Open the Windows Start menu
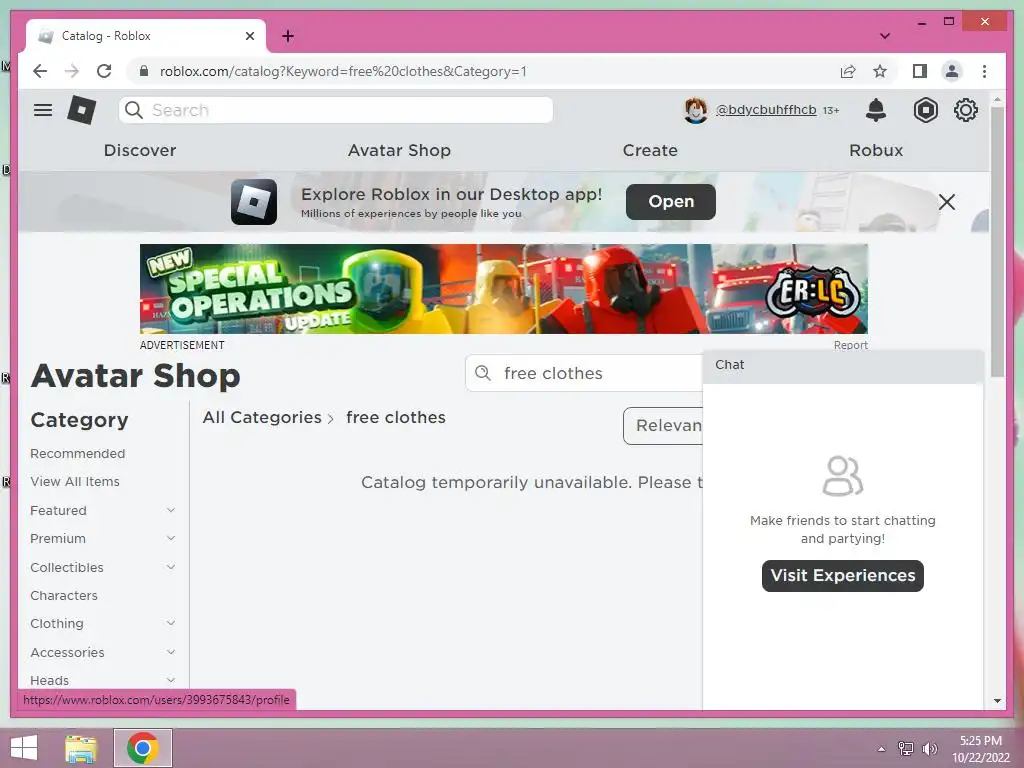Screen dimensions: 1024x768 [x=24, y=748]
